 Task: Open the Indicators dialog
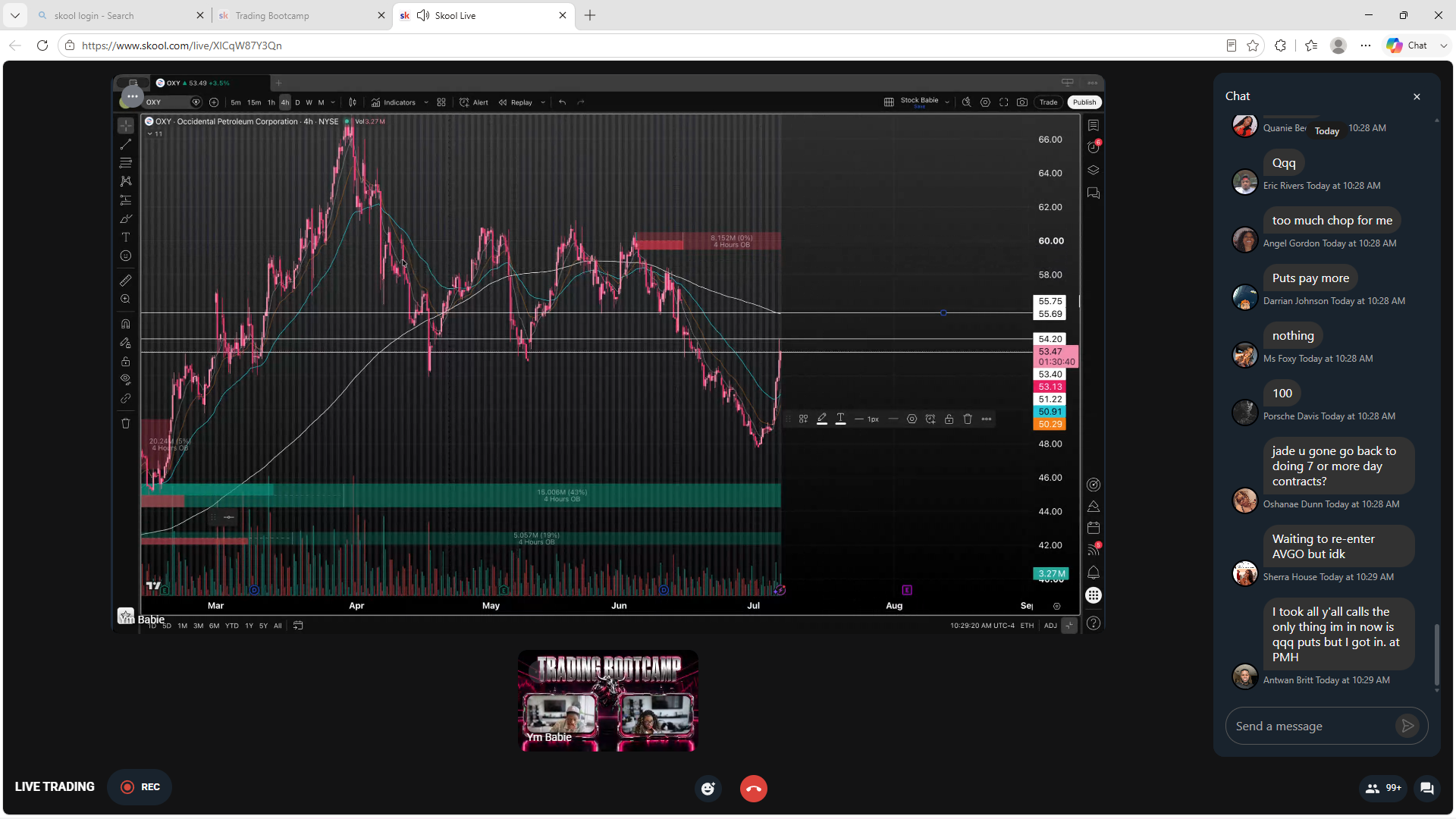point(394,102)
